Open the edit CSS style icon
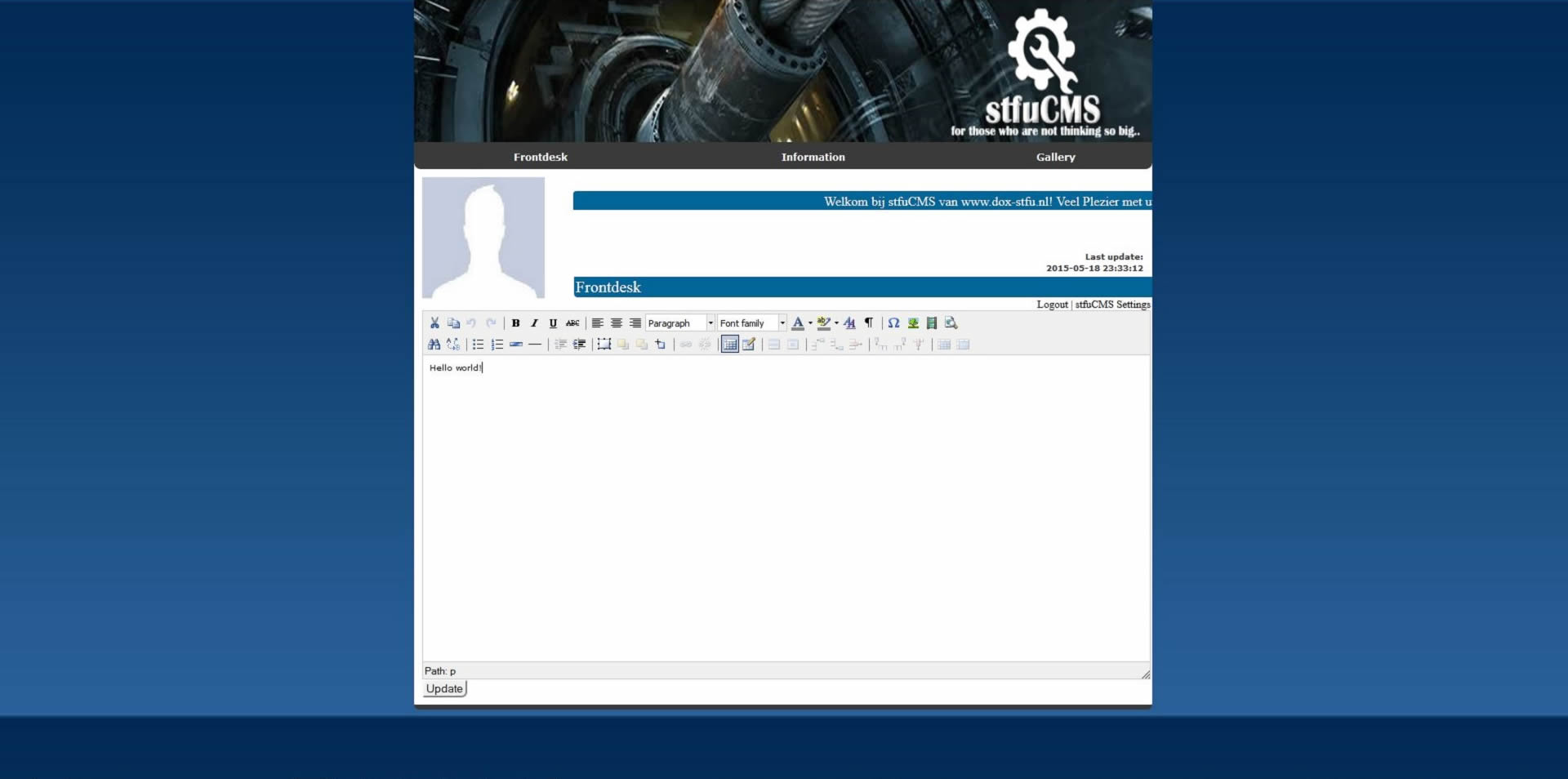This screenshot has width=1568, height=779. 849,323
